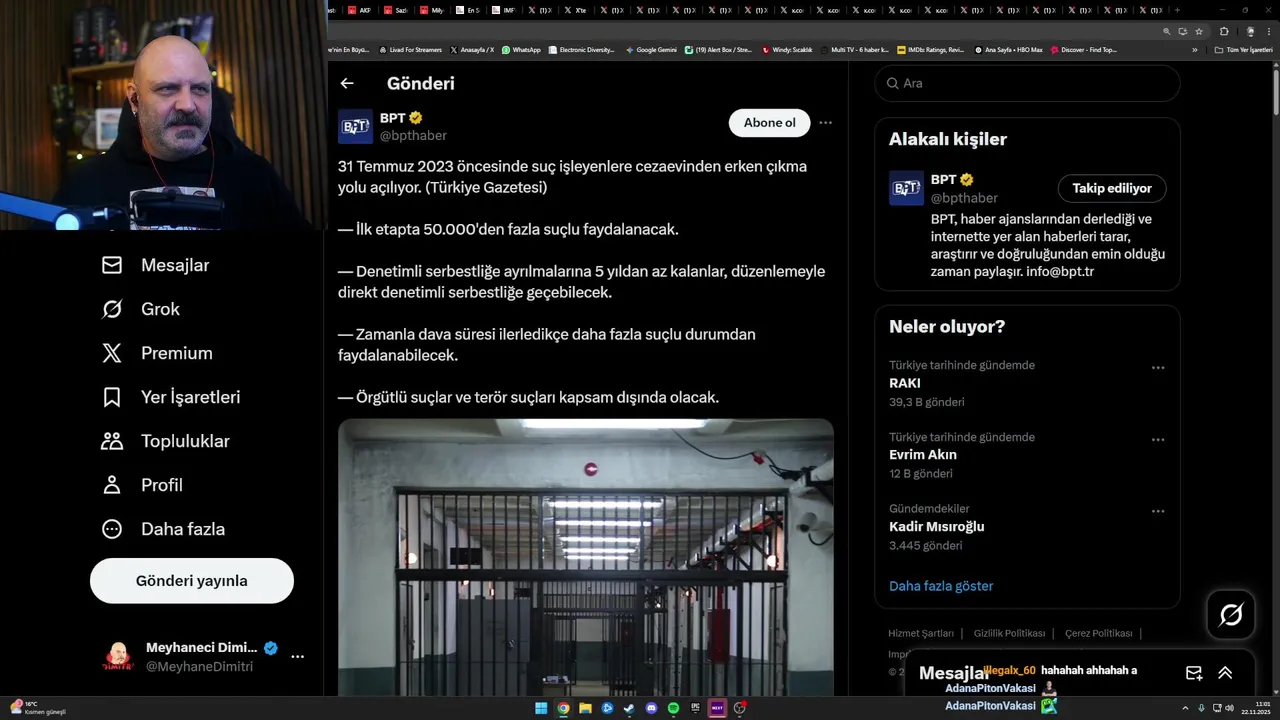Open the WhatsApp bookmark
Screen dimensions: 1280x720
pyautogui.click(x=521, y=49)
